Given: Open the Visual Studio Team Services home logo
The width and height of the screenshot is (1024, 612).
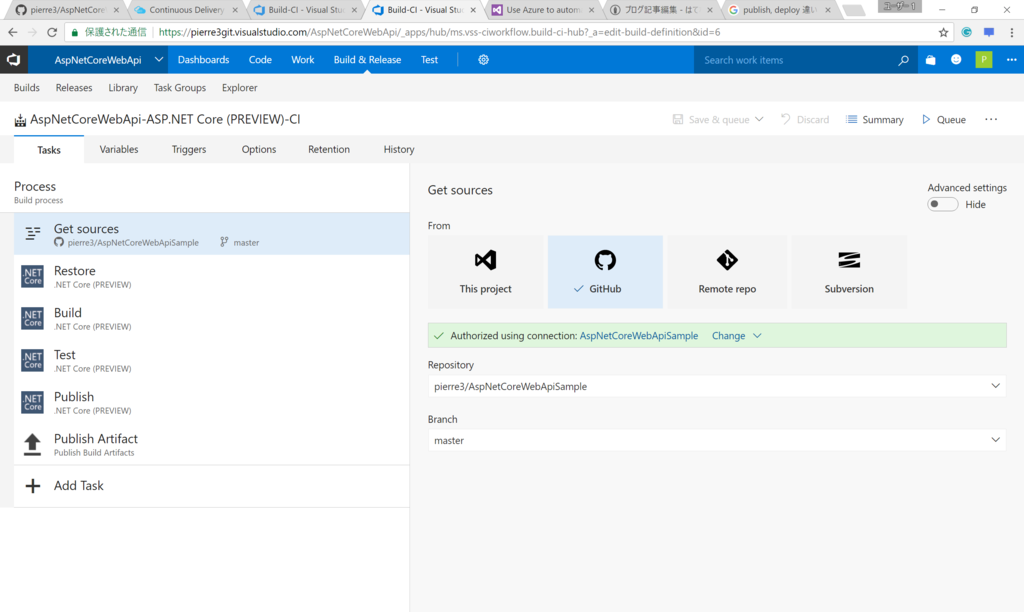Looking at the screenshot, I should pos(14,59).
